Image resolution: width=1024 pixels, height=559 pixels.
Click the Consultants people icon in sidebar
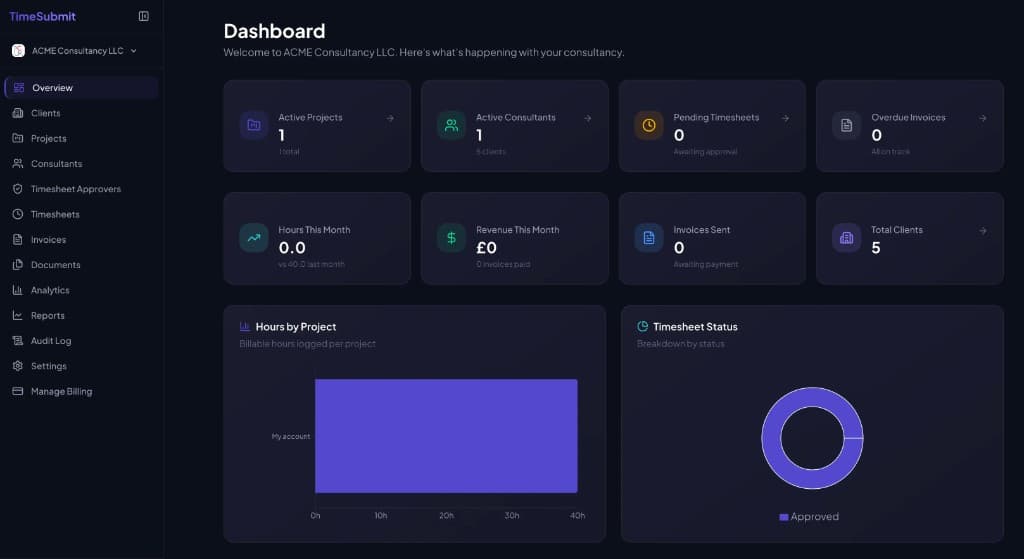pos(18,164)
